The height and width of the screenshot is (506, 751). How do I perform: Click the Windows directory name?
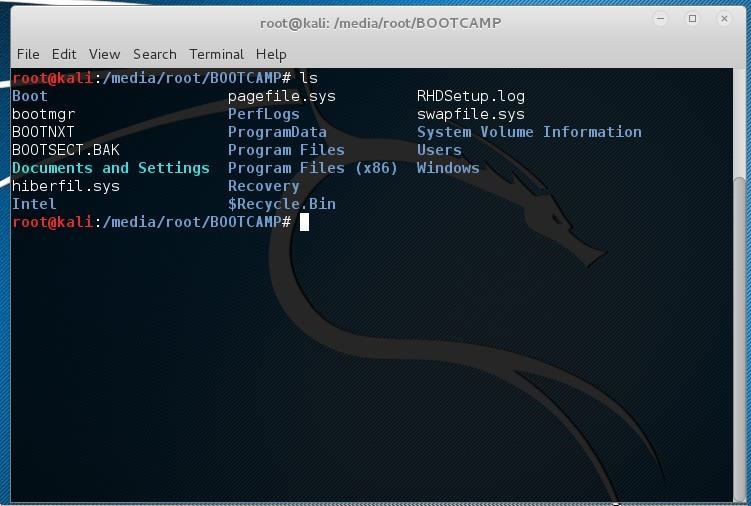[x=448, y=168]
